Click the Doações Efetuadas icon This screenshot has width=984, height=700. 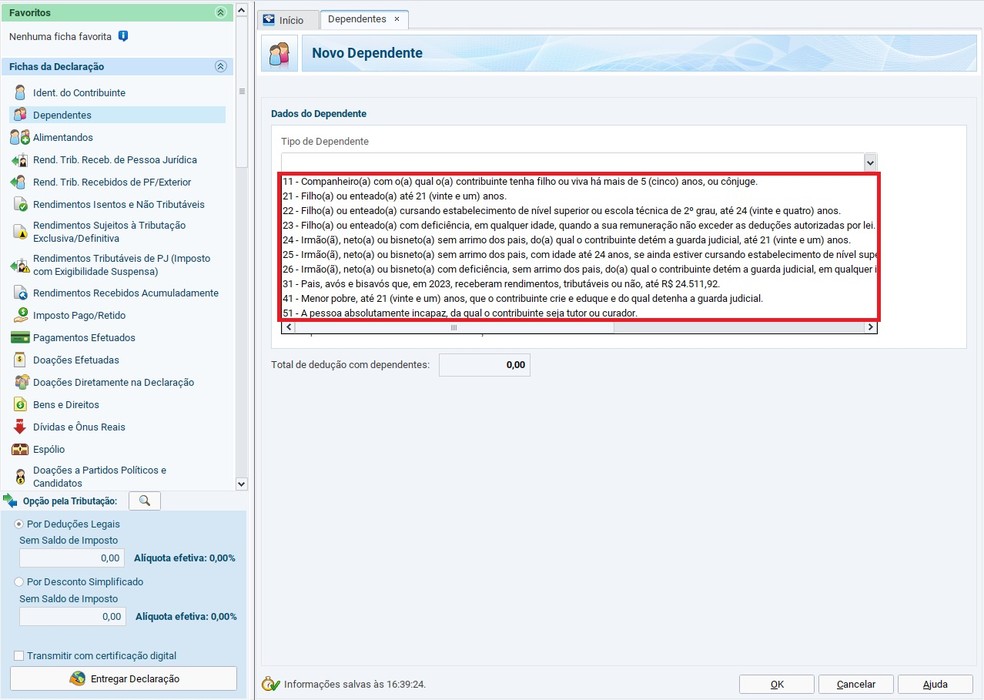tap(20, 360)
